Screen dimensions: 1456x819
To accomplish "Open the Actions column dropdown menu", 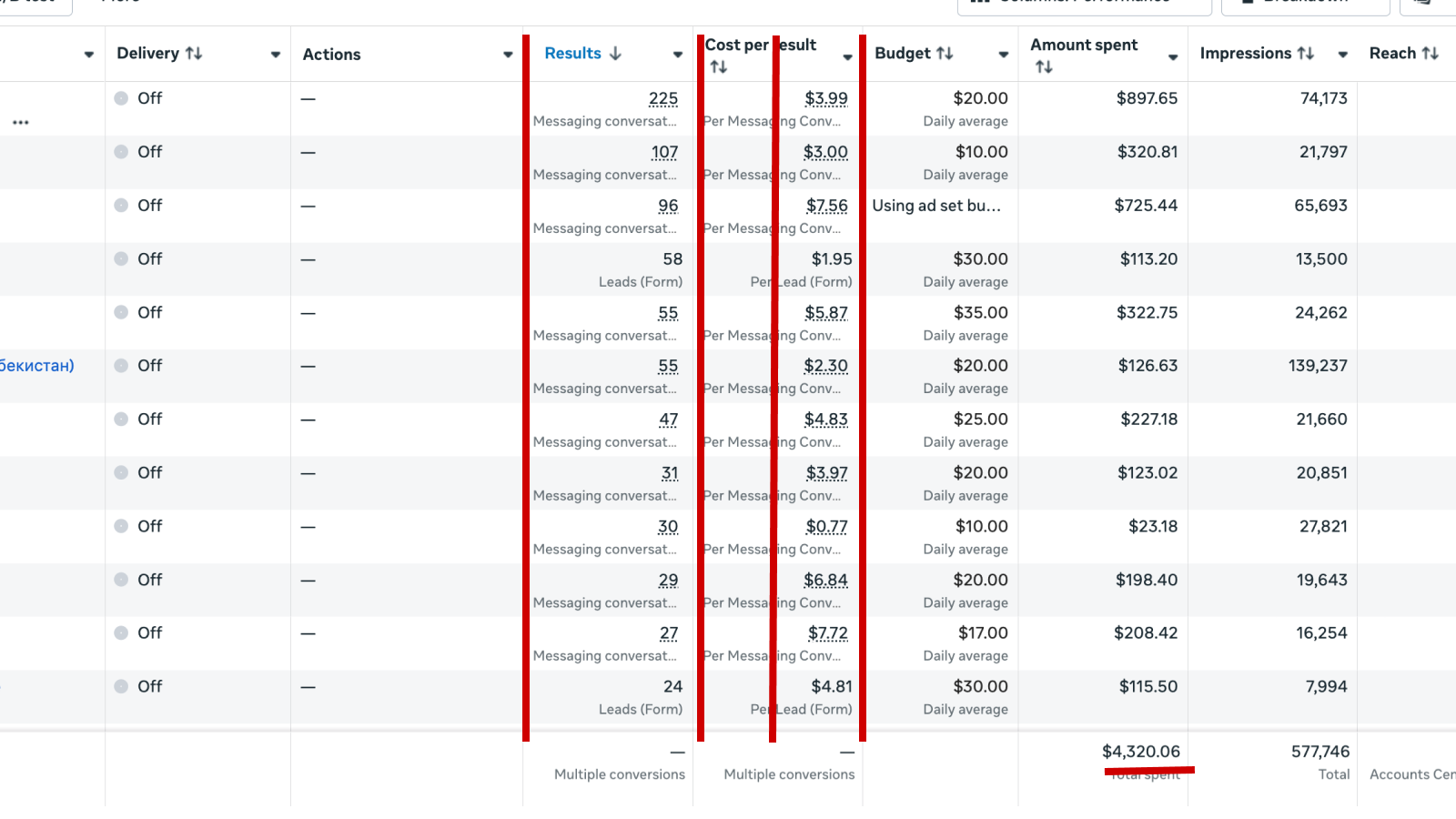I will point(508,55).
